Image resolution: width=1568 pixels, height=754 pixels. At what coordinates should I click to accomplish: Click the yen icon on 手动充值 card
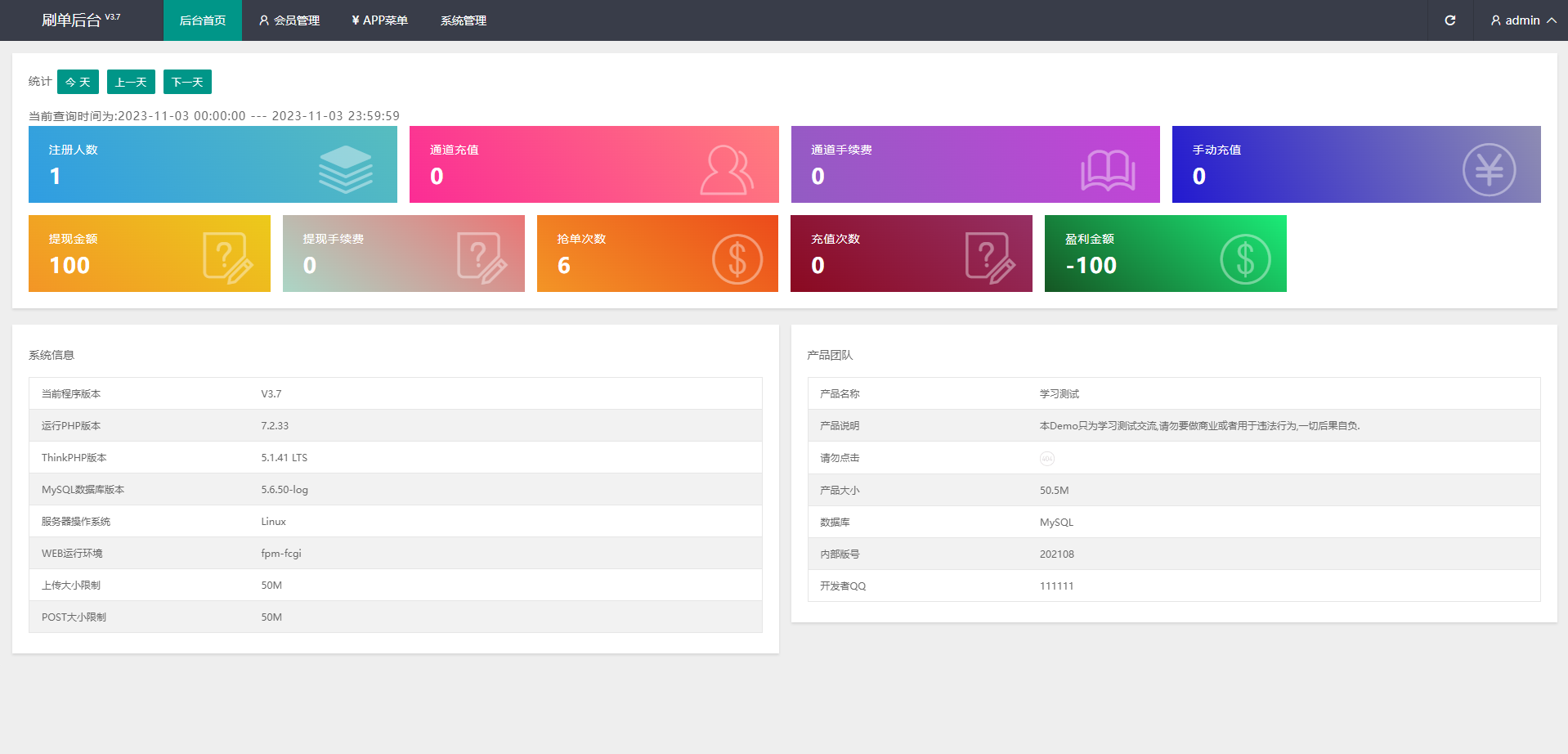tap(1488, 170)
